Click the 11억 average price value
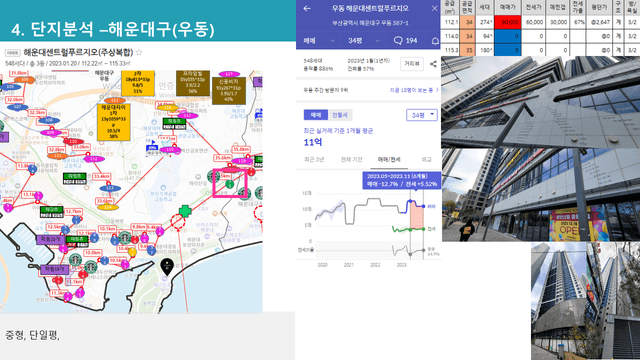Screen dimensions: 640x360 [313, 142]
